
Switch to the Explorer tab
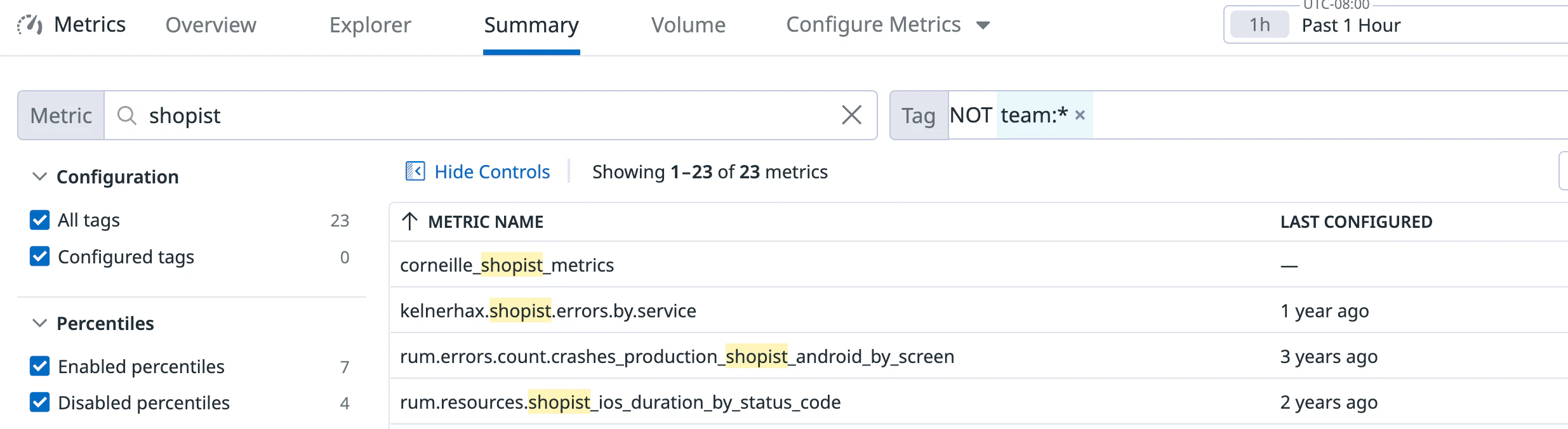[x=370, y=25]
